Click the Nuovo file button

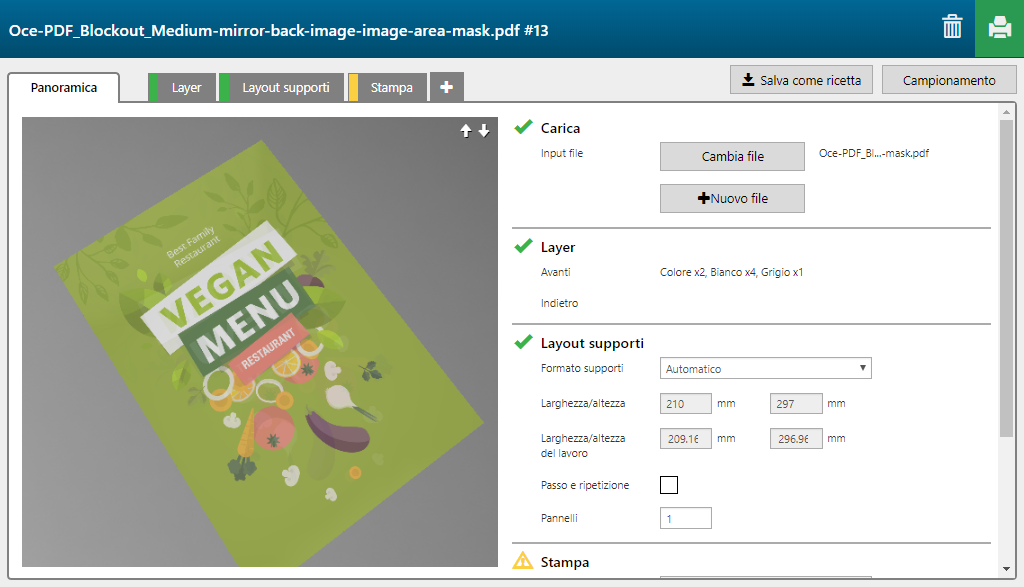[732, 198]
